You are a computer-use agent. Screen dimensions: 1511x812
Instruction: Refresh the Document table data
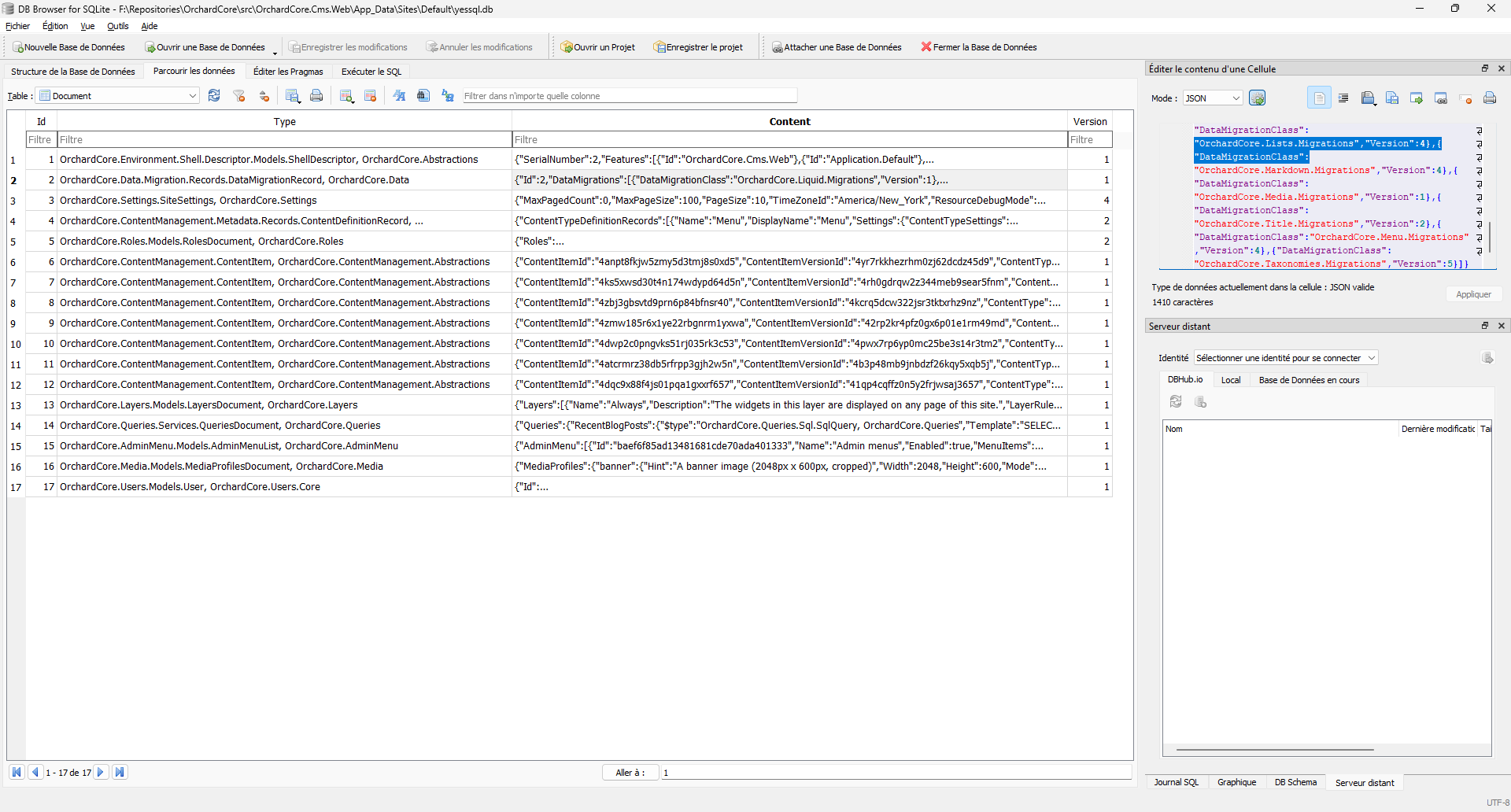[214, 95]
